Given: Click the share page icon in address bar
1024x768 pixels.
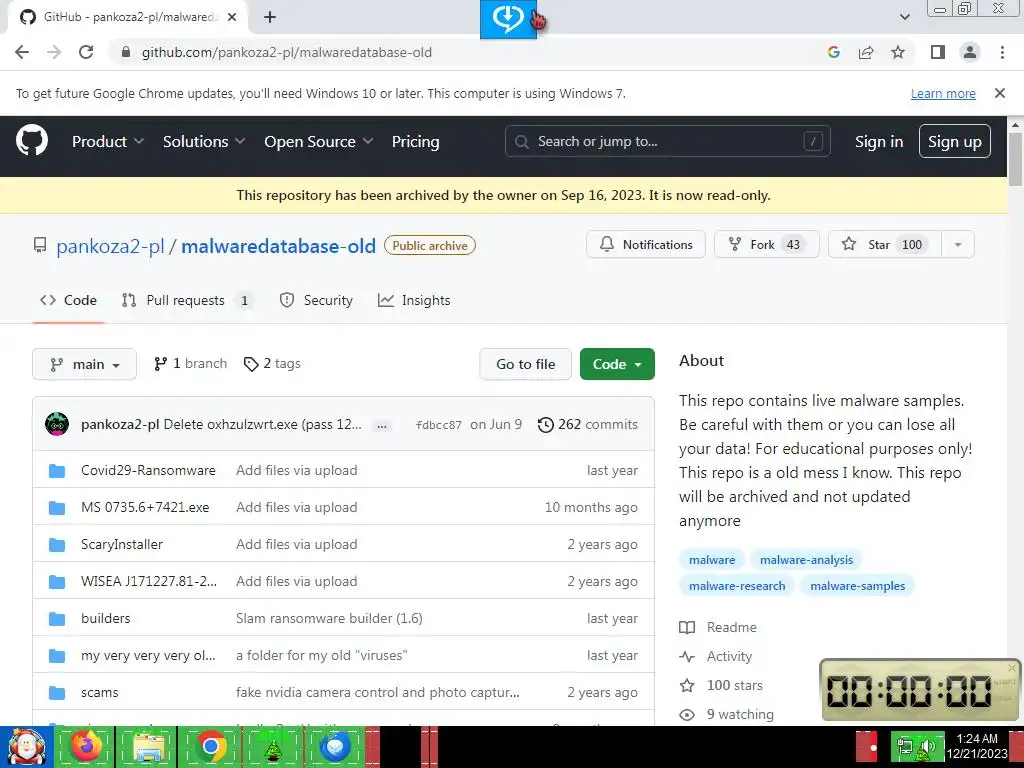Looking at the screenshot, I should click(x=866, y=52).
